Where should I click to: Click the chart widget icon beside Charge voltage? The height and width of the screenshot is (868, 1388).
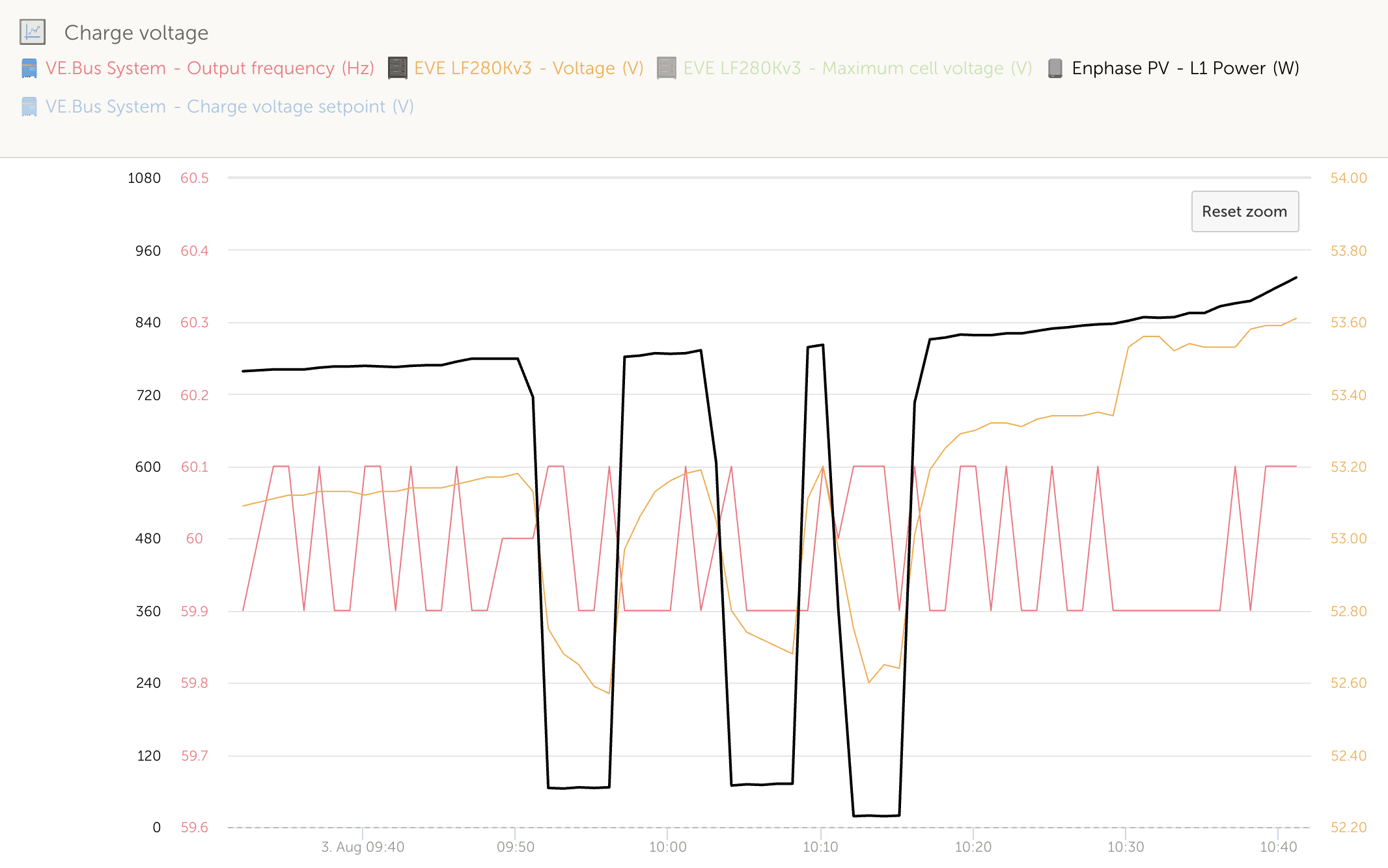coord(32,32)
